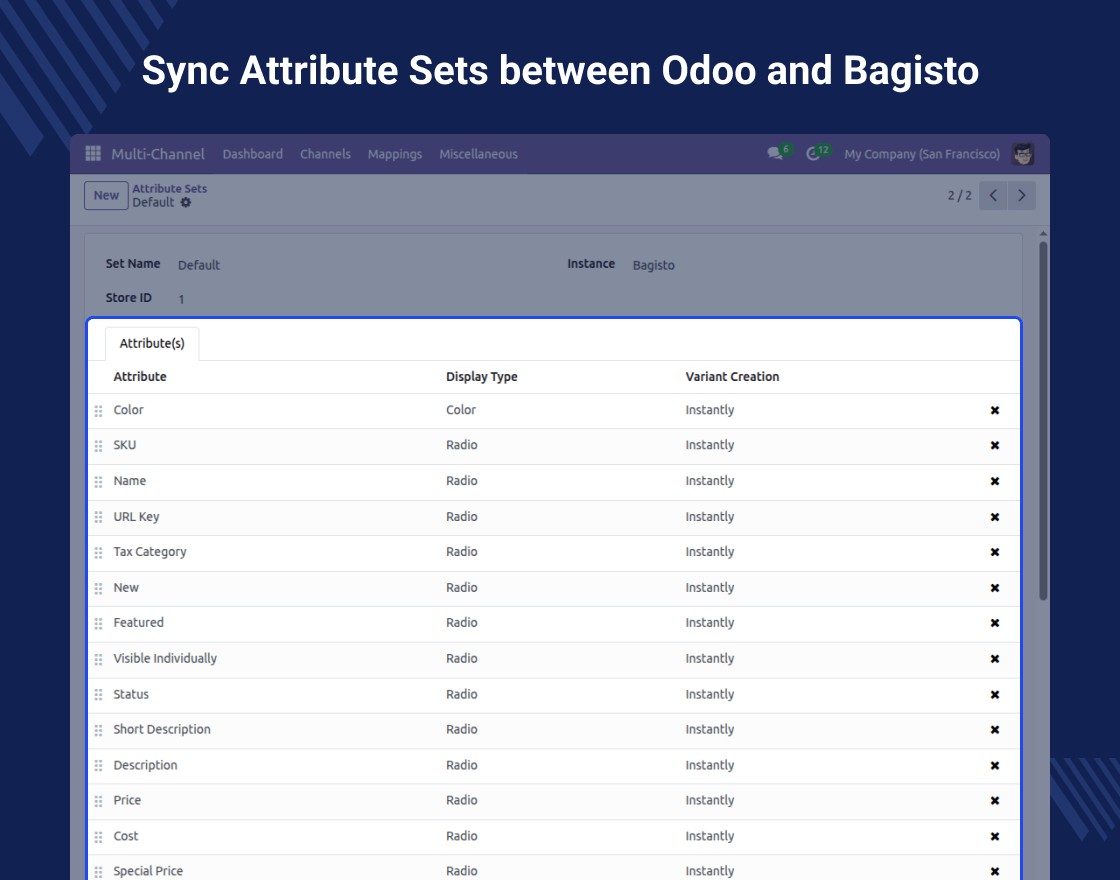1120x880 pixels.
Task: Delete the Price attribute row
Action: tap(994, 800)
